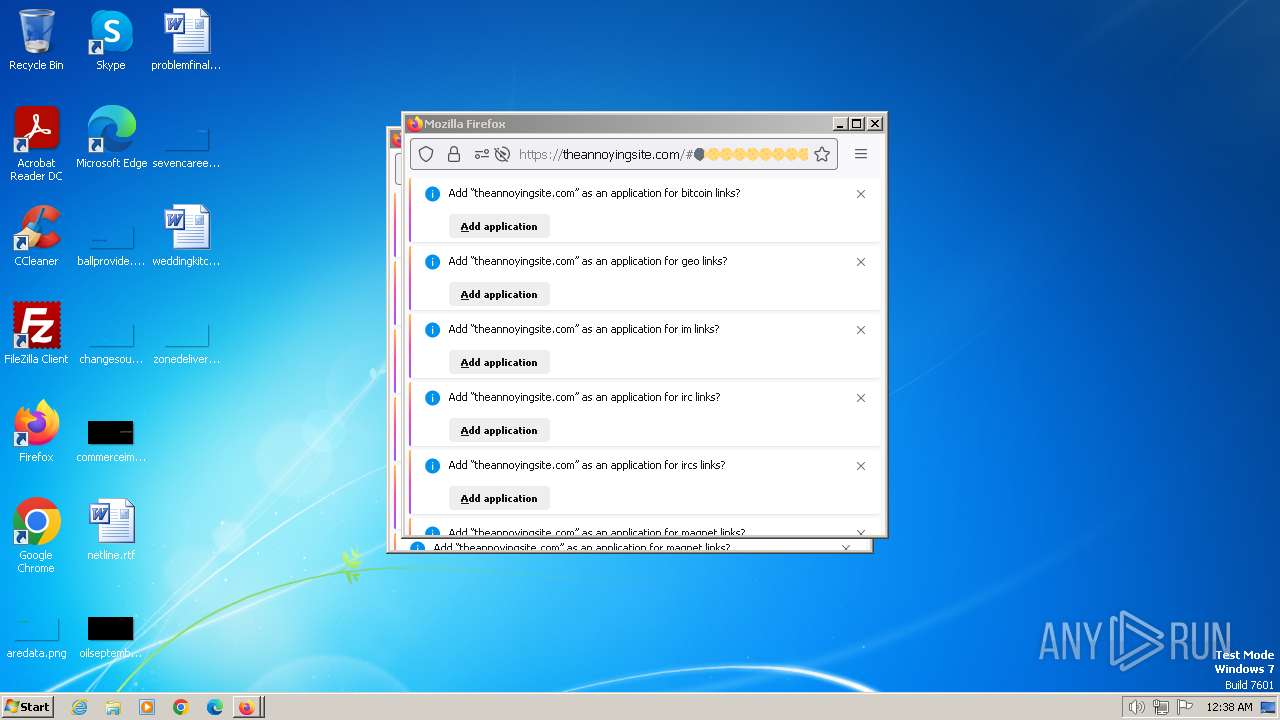Open the volume speaker tray icon
This screenshot has height=720, width=1280.
pyautogui.click(x=1136, y=707)
